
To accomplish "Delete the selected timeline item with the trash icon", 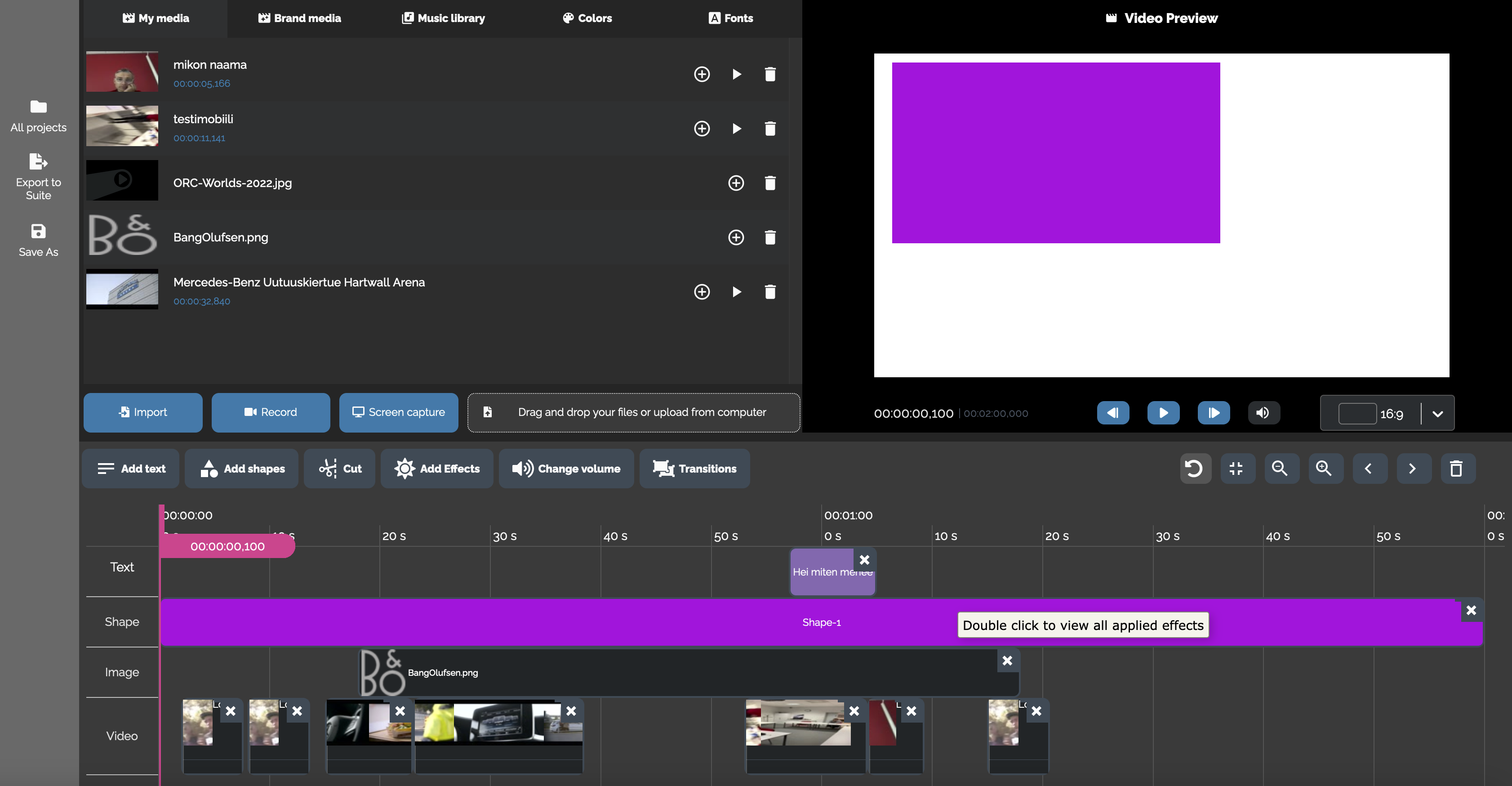I will coord(1456,469).
